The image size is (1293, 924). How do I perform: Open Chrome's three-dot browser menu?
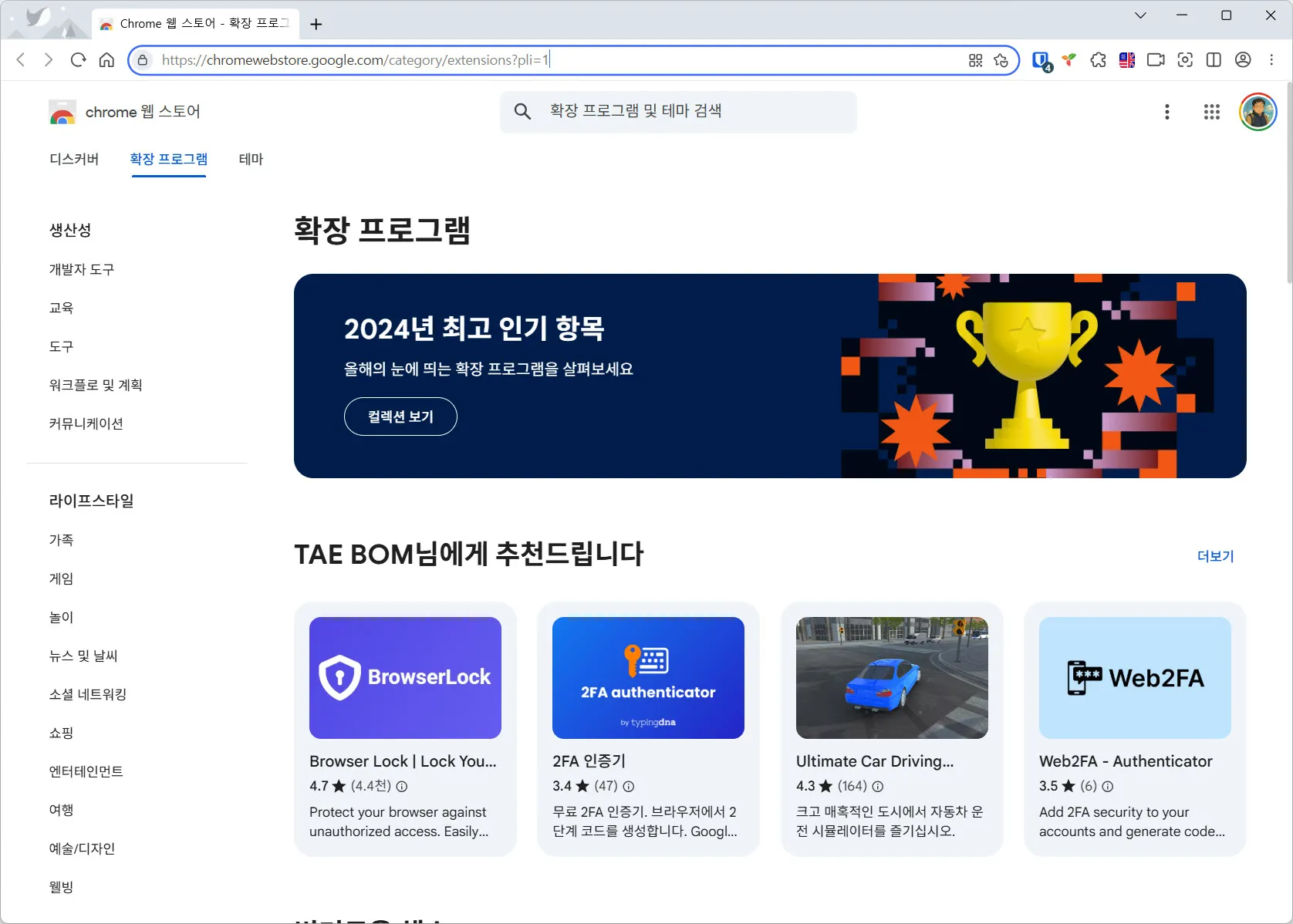(1271, 59)
